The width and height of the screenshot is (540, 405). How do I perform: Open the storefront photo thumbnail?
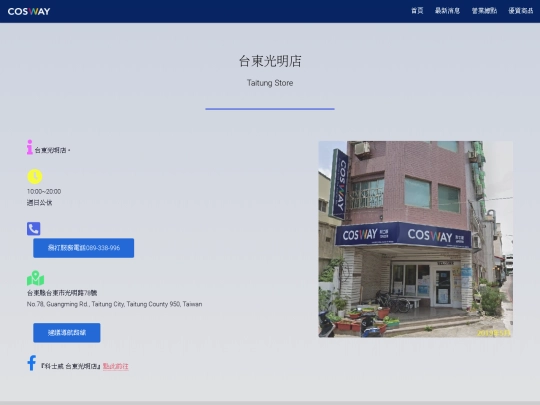(416, 239)
